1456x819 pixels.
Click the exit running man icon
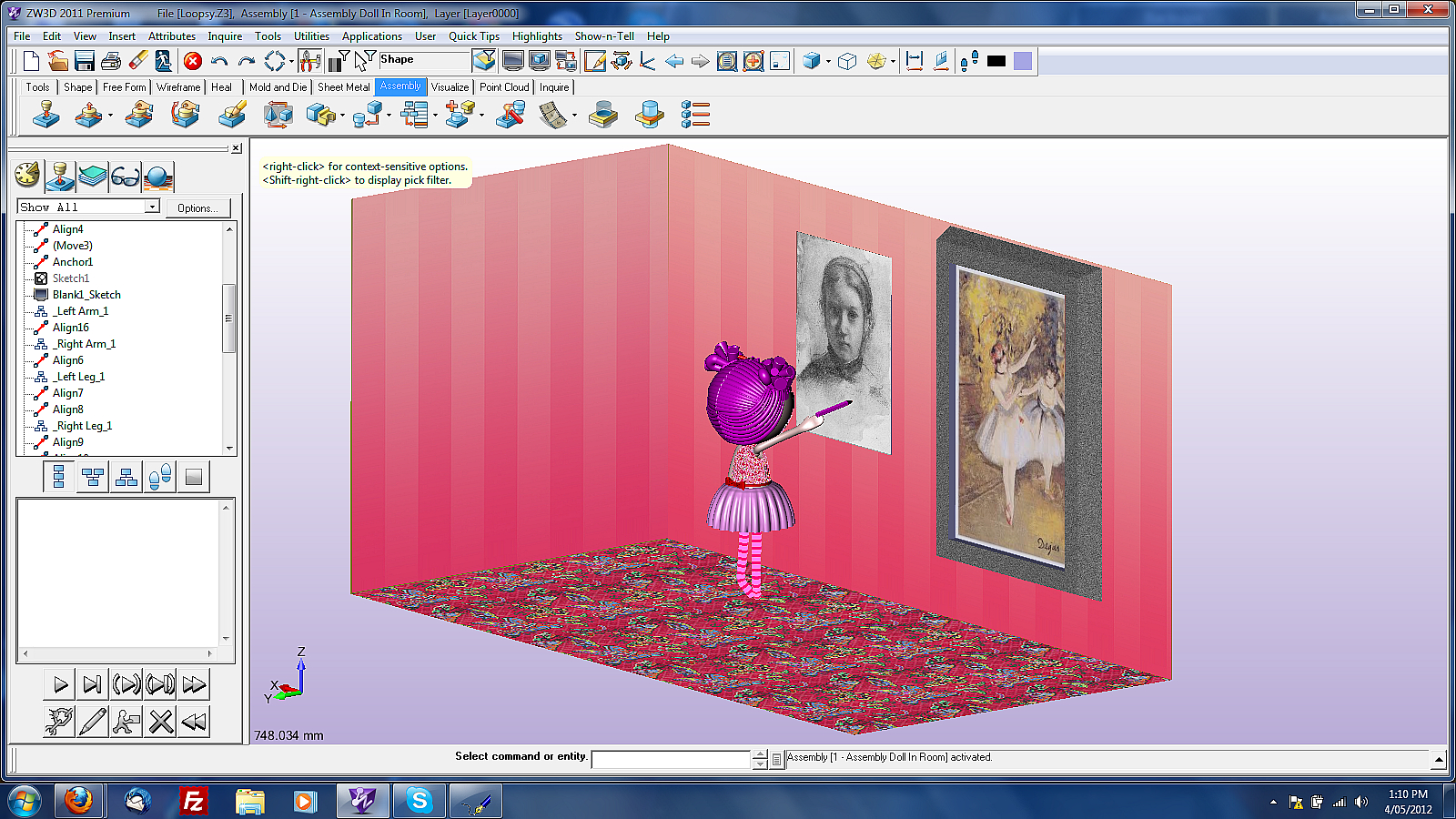pos(164,61)
